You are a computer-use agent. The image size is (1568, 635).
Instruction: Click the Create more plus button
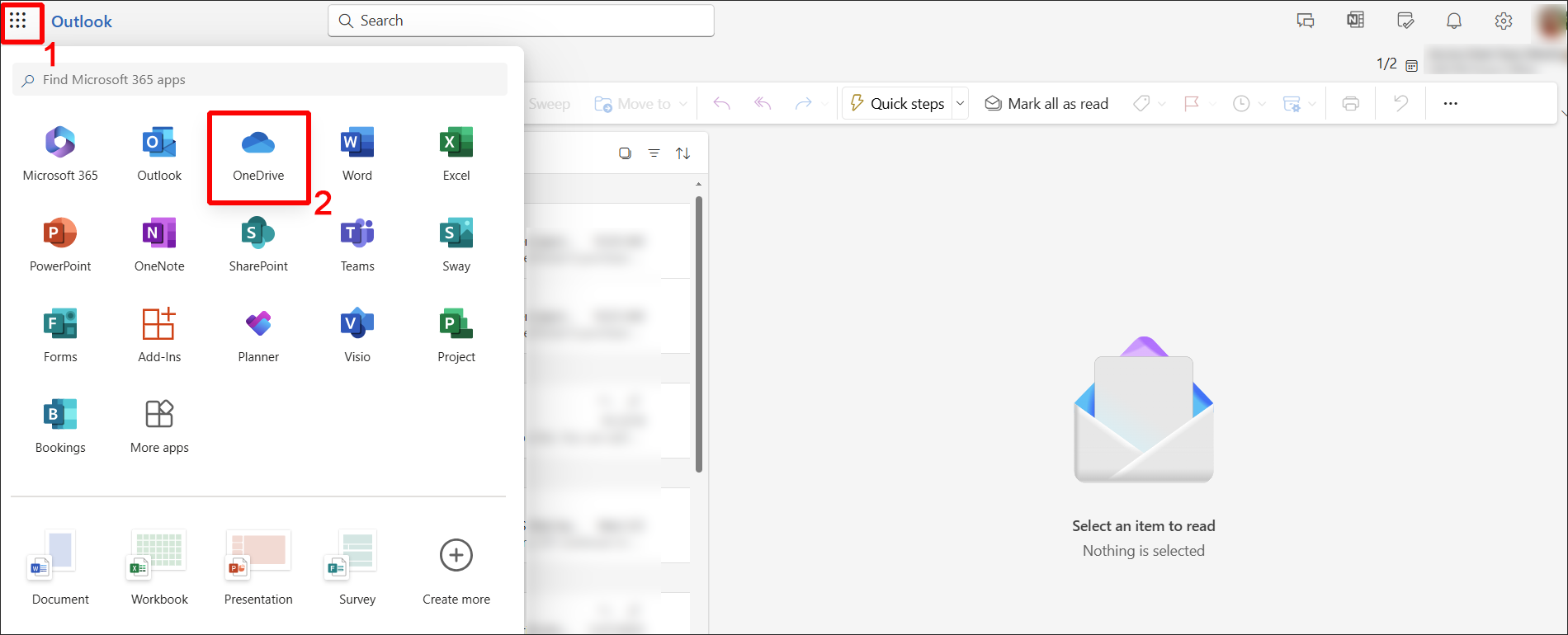click(456, 556)
